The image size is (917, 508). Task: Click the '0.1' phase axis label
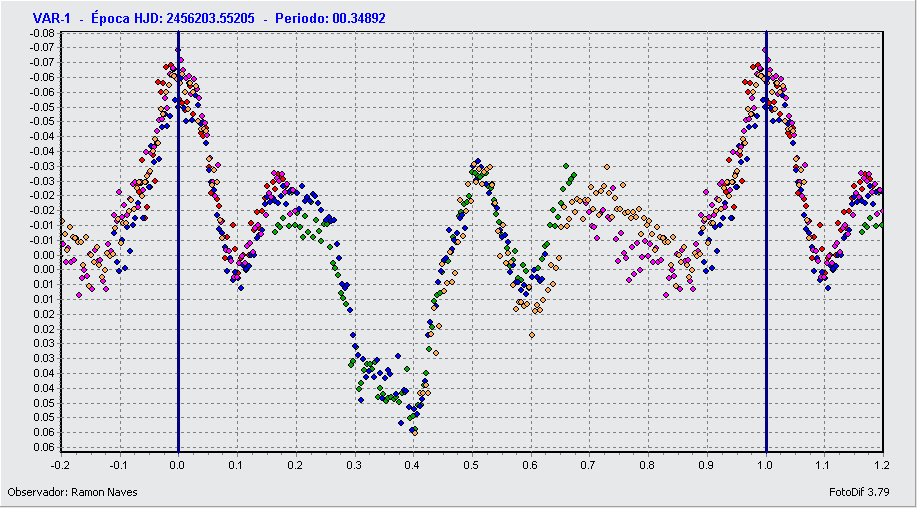pyautogui.click(x=236, y=465)
